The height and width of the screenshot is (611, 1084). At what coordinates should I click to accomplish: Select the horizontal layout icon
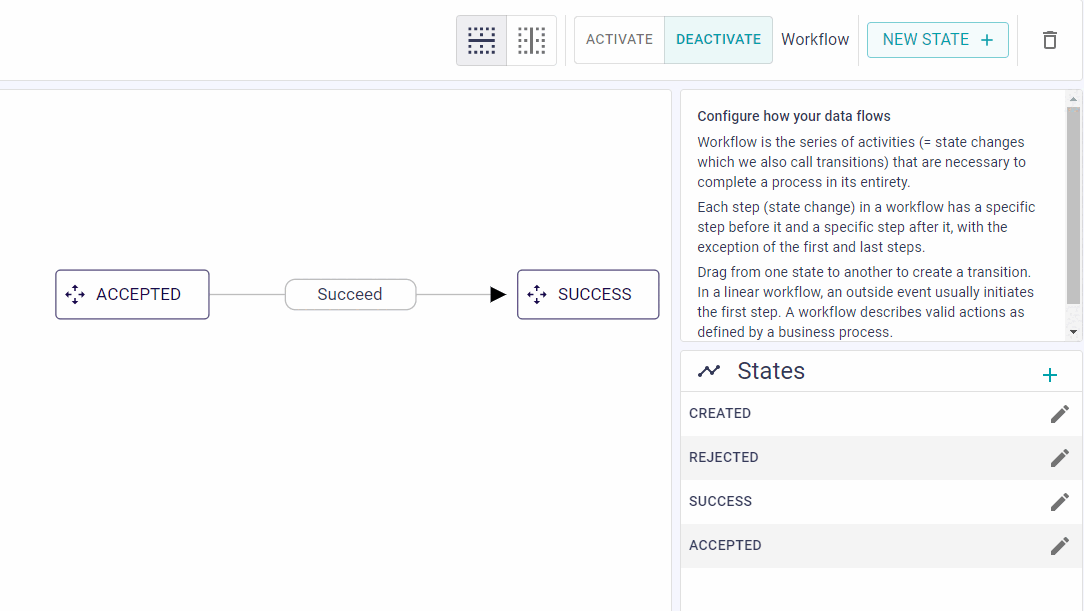[x=481, y=40]
